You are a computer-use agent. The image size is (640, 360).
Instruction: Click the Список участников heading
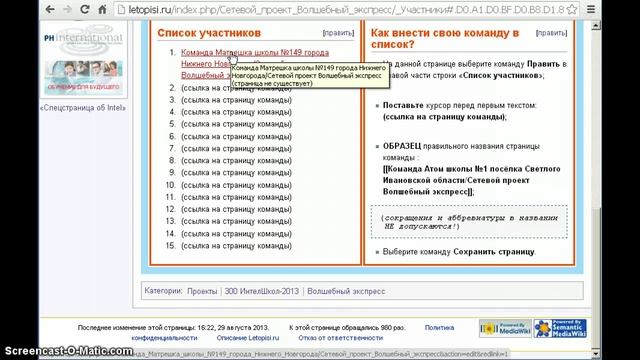(209, 33)
